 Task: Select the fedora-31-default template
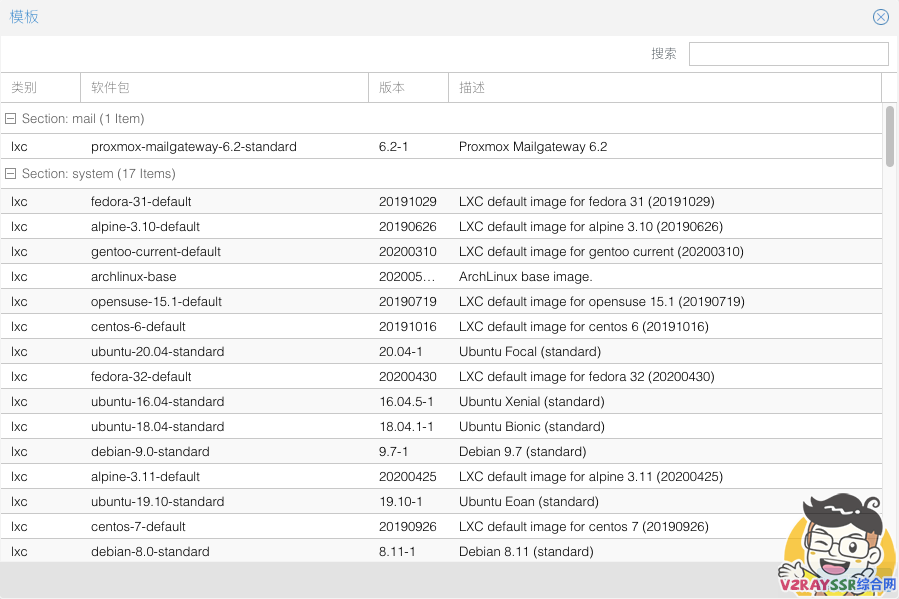[x=141, y=202]
